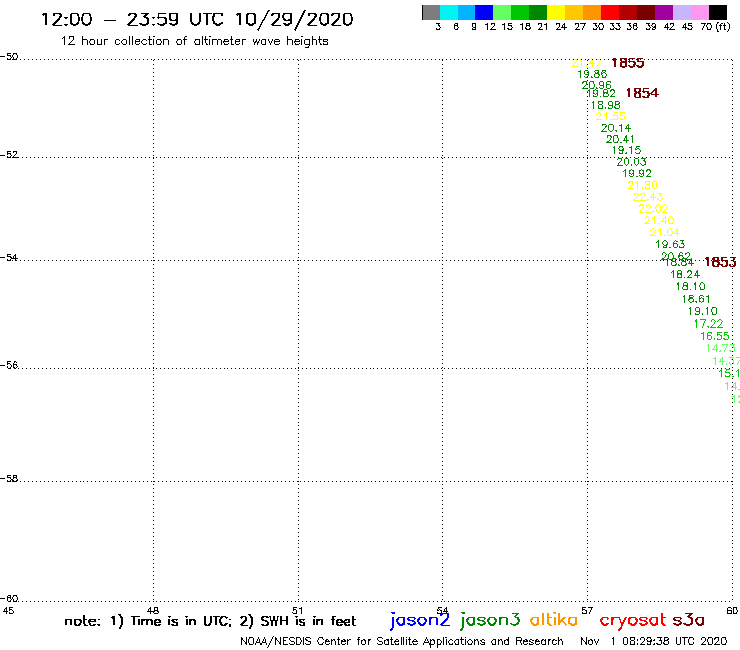Viewport: 740px width, 650px height.
Task: Click the gray swatch in the color legend
Action: pos(431,12)
